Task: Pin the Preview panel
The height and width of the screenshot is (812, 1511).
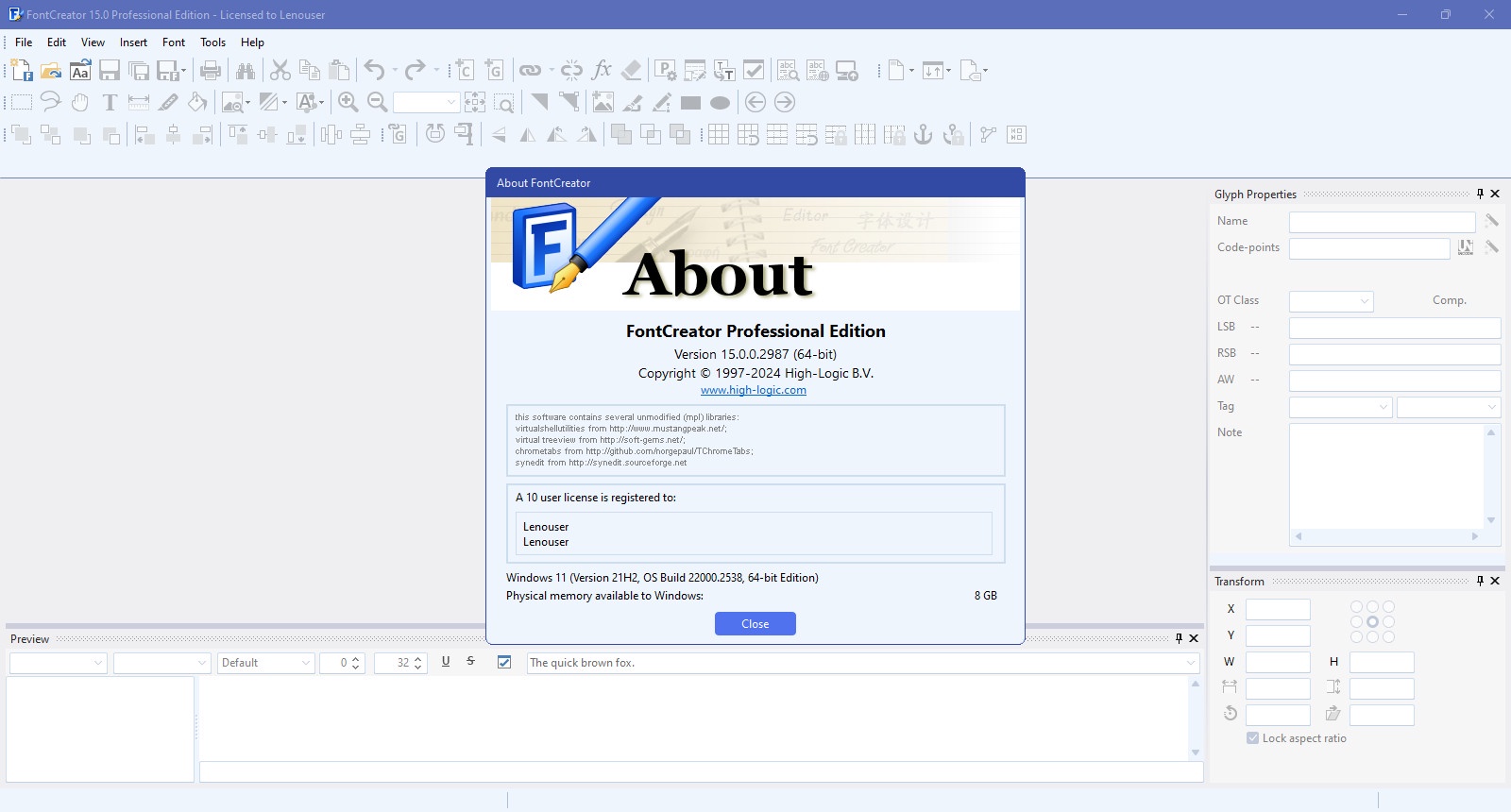Action: [x=1179, y=638]
